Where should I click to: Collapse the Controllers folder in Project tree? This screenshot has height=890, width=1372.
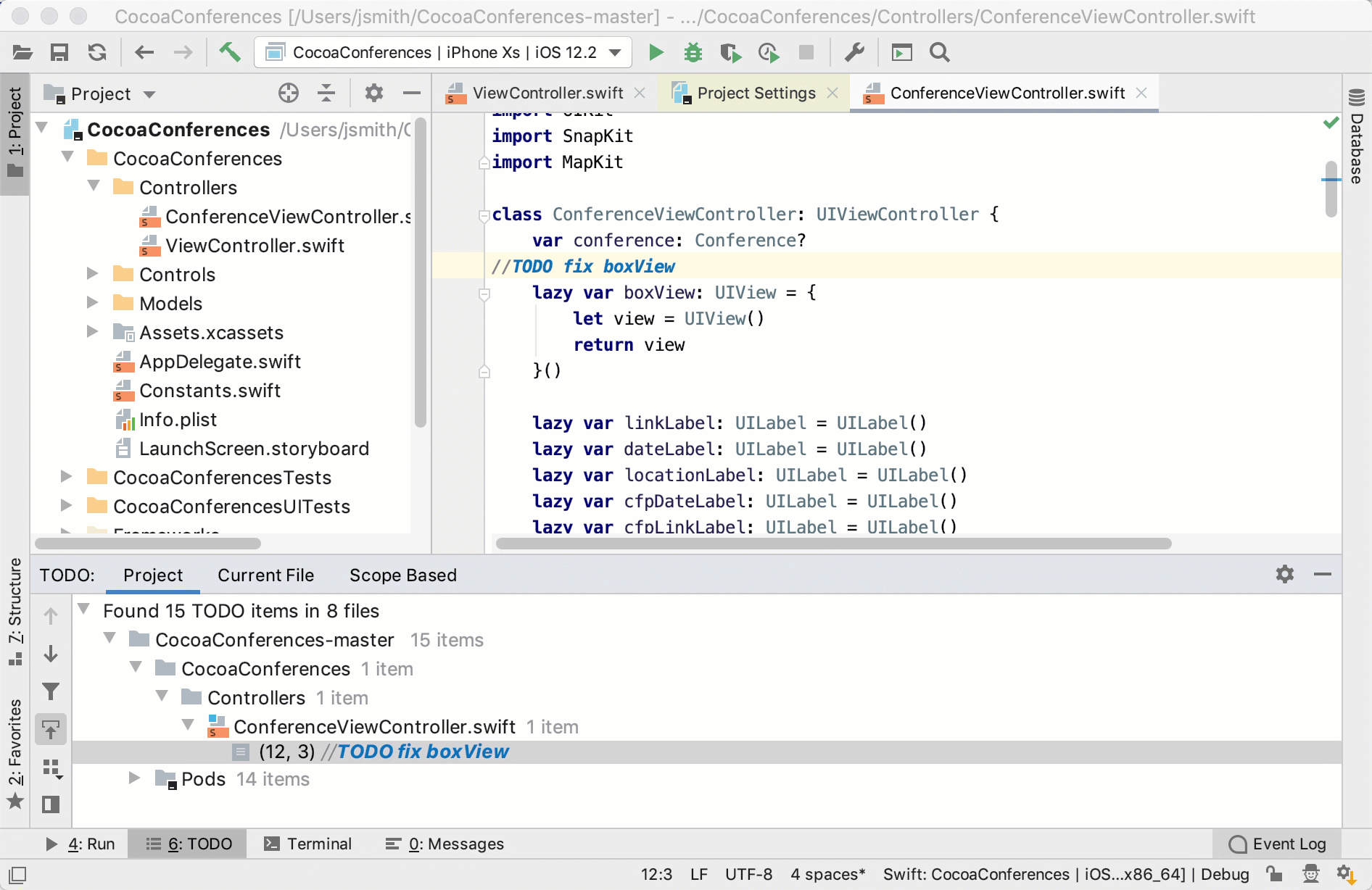tap(94, 187)
